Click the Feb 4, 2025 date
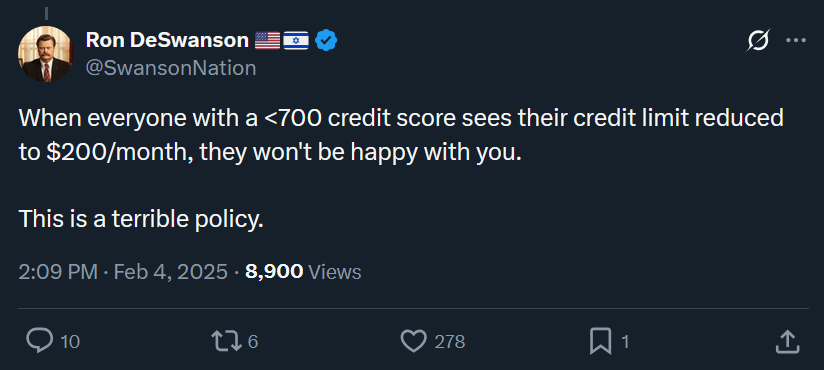This screenshot has height=370, width=824. [171, 272]
